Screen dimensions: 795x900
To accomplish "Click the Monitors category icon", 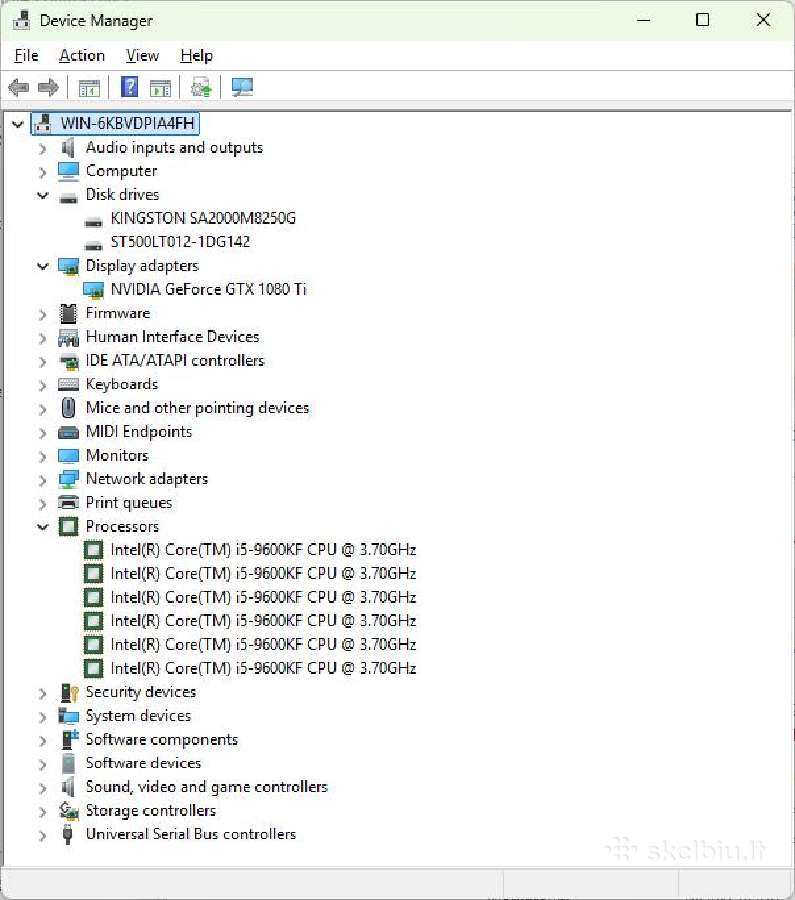I will pos(68,456).
